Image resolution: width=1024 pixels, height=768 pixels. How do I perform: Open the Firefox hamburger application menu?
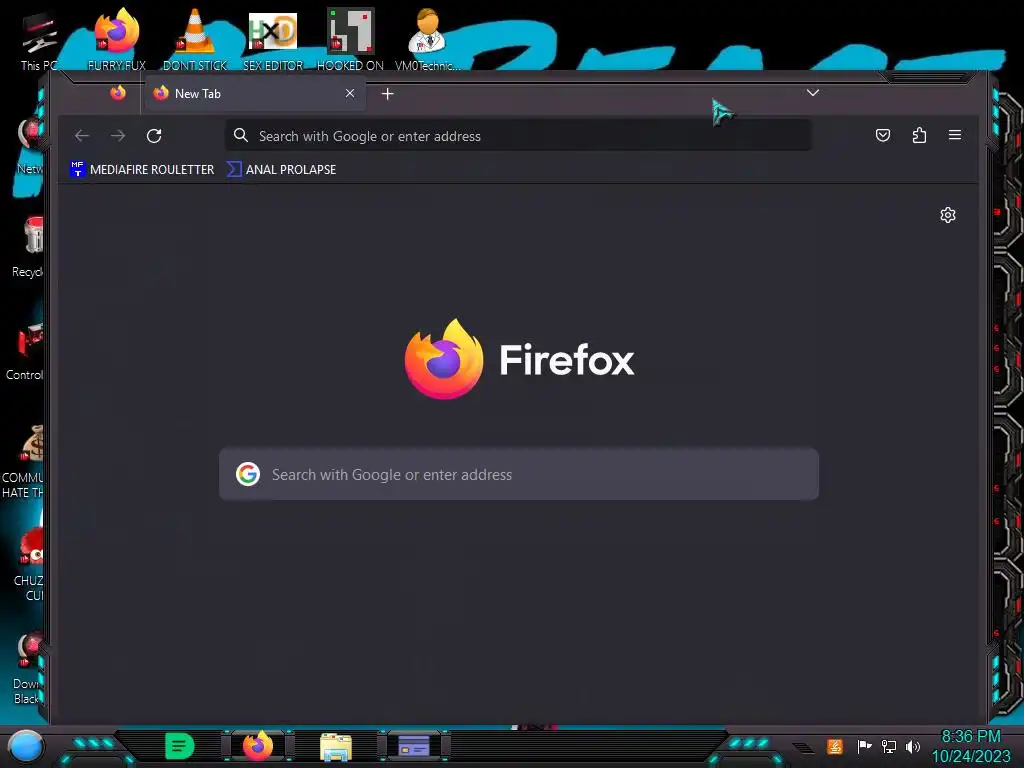coord(955,135)
